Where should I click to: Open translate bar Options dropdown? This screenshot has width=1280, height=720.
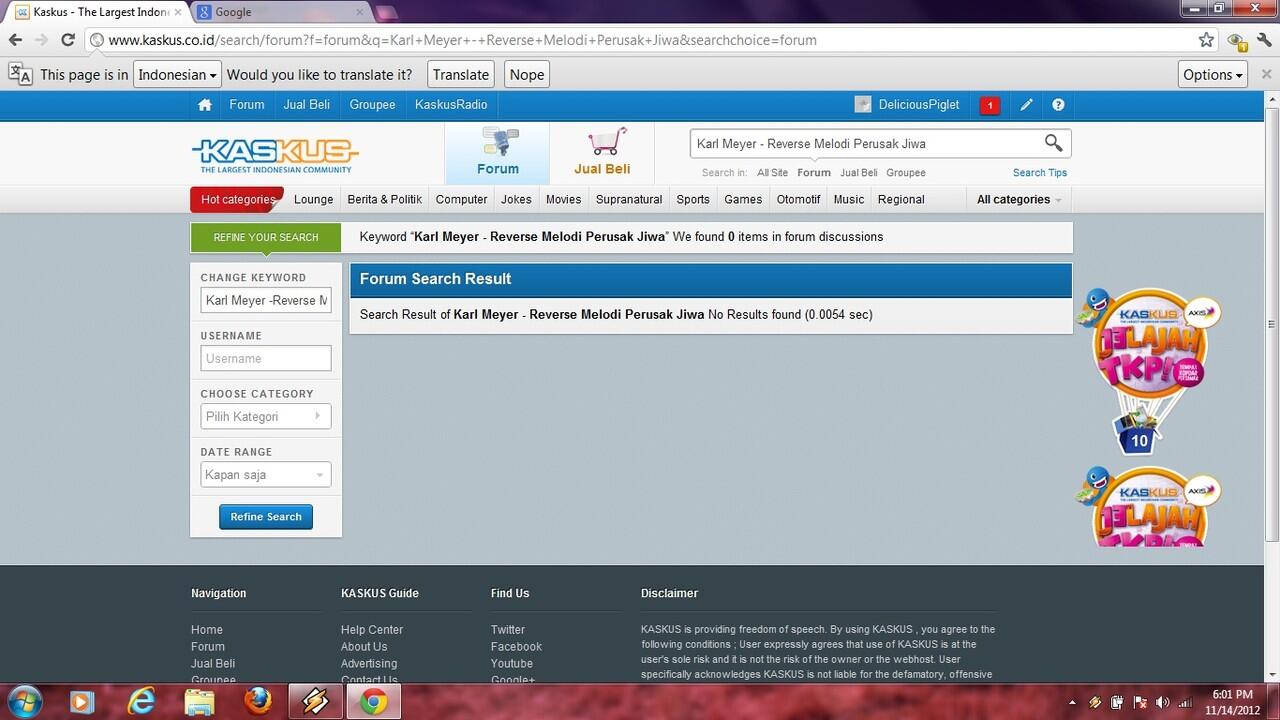(x=1213, y=75)
